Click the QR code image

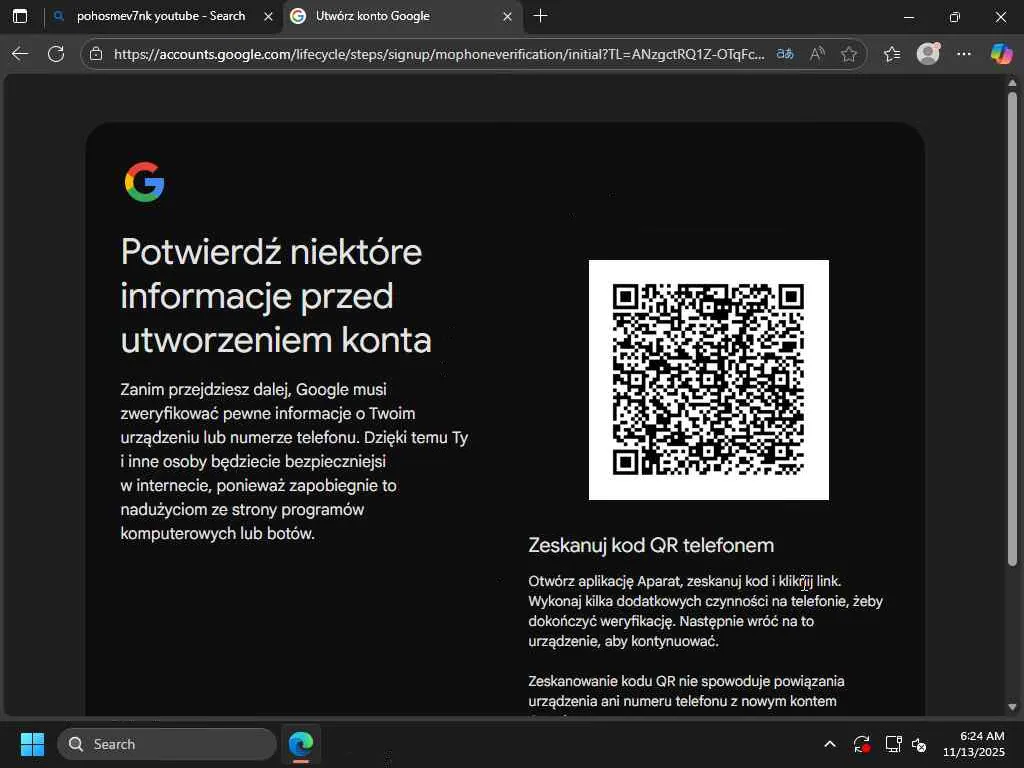(x=709, y=379)
